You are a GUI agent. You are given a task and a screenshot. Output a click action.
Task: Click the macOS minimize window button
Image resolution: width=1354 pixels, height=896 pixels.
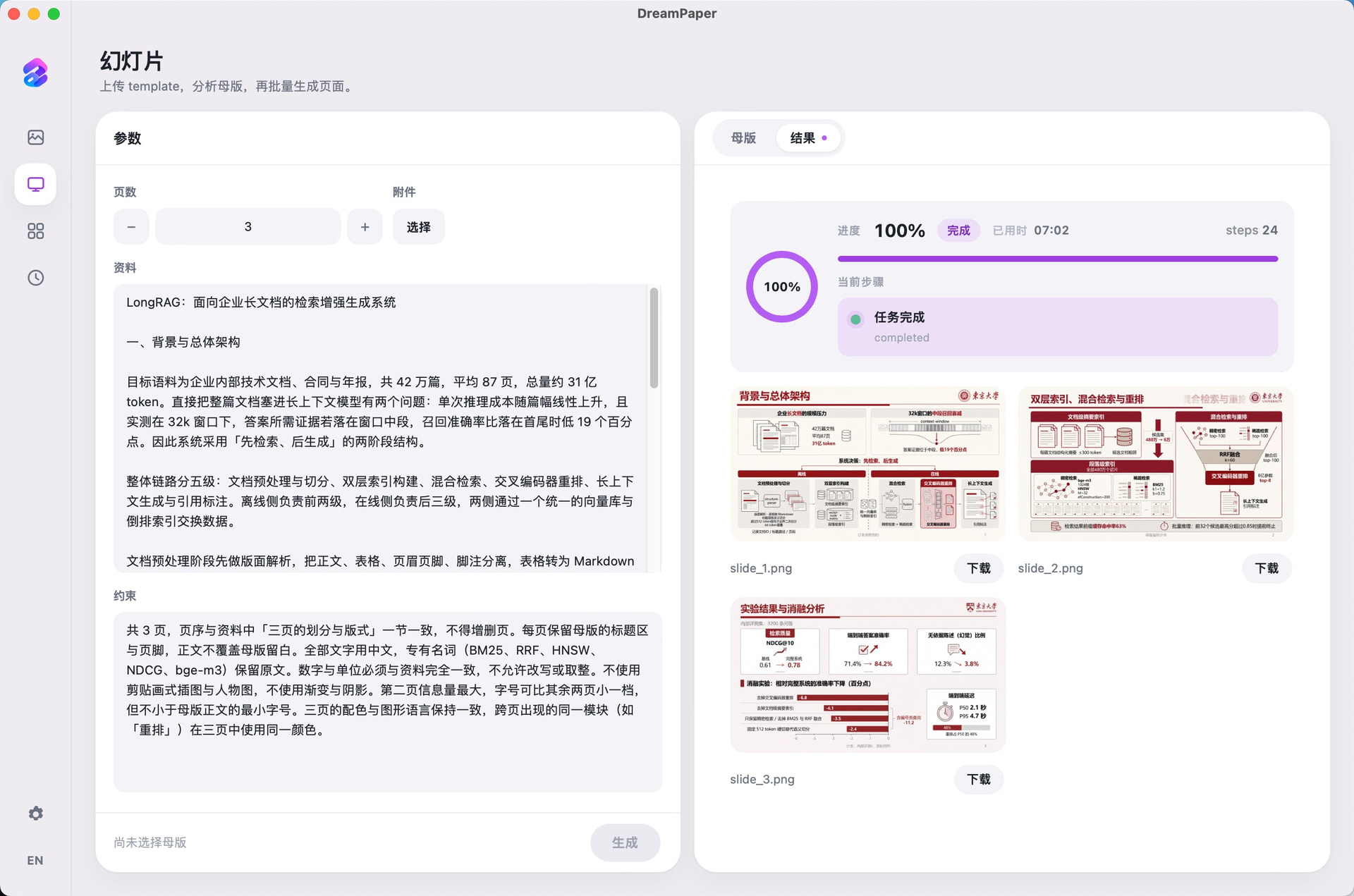(x=34, y=13)
